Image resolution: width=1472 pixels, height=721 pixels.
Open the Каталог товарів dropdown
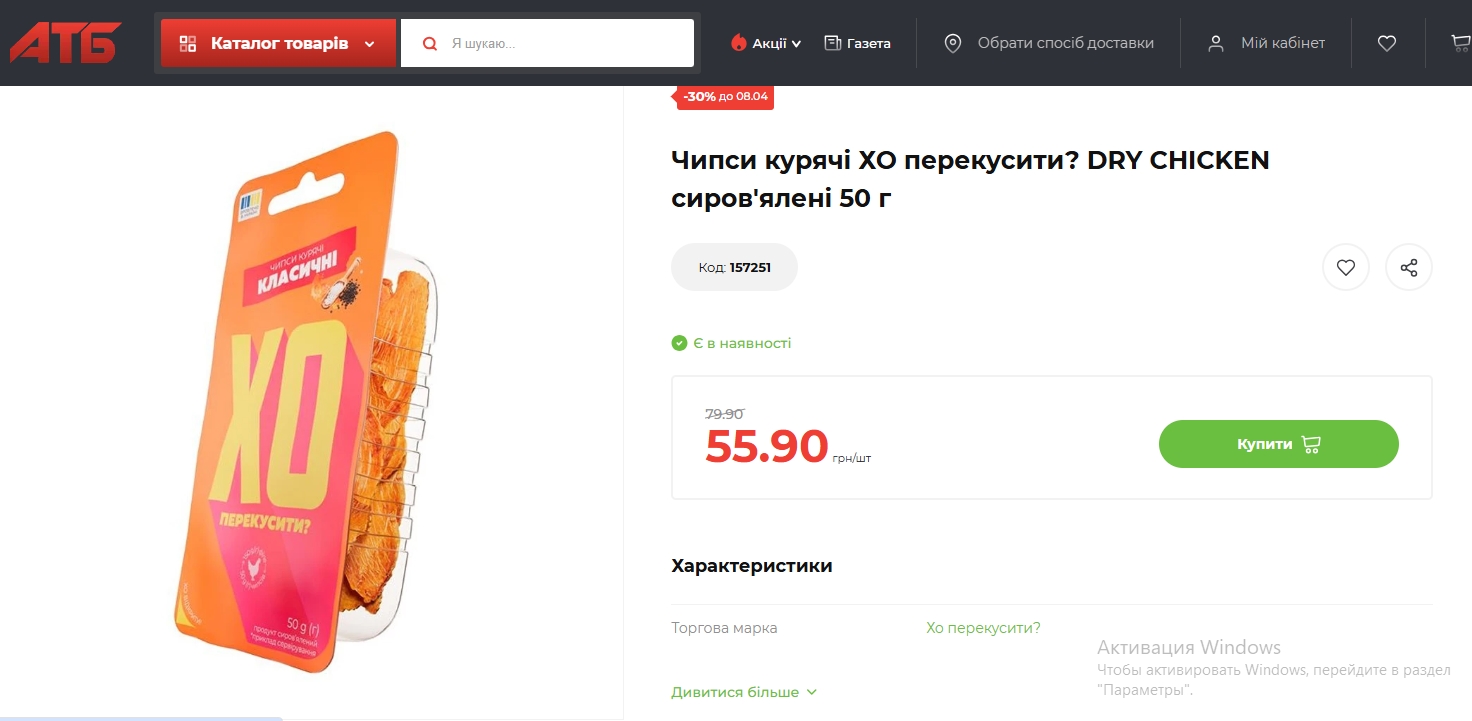click(x=278, y=44)
